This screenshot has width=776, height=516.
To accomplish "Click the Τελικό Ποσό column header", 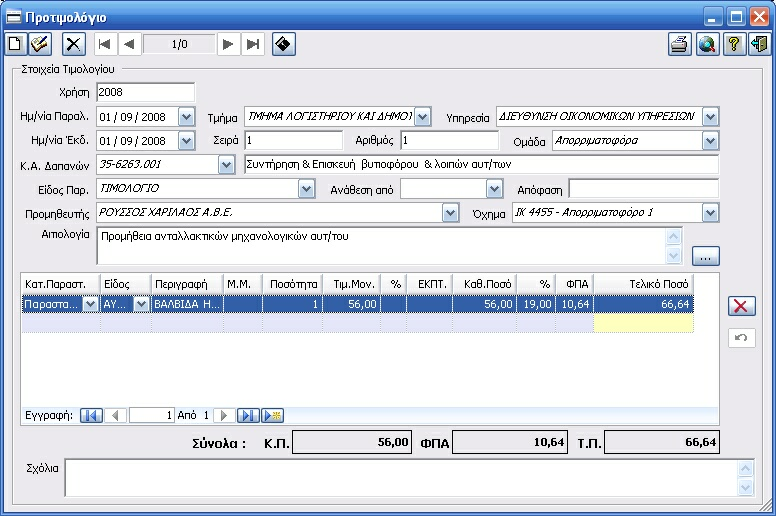I will click(x=643, y=284).
